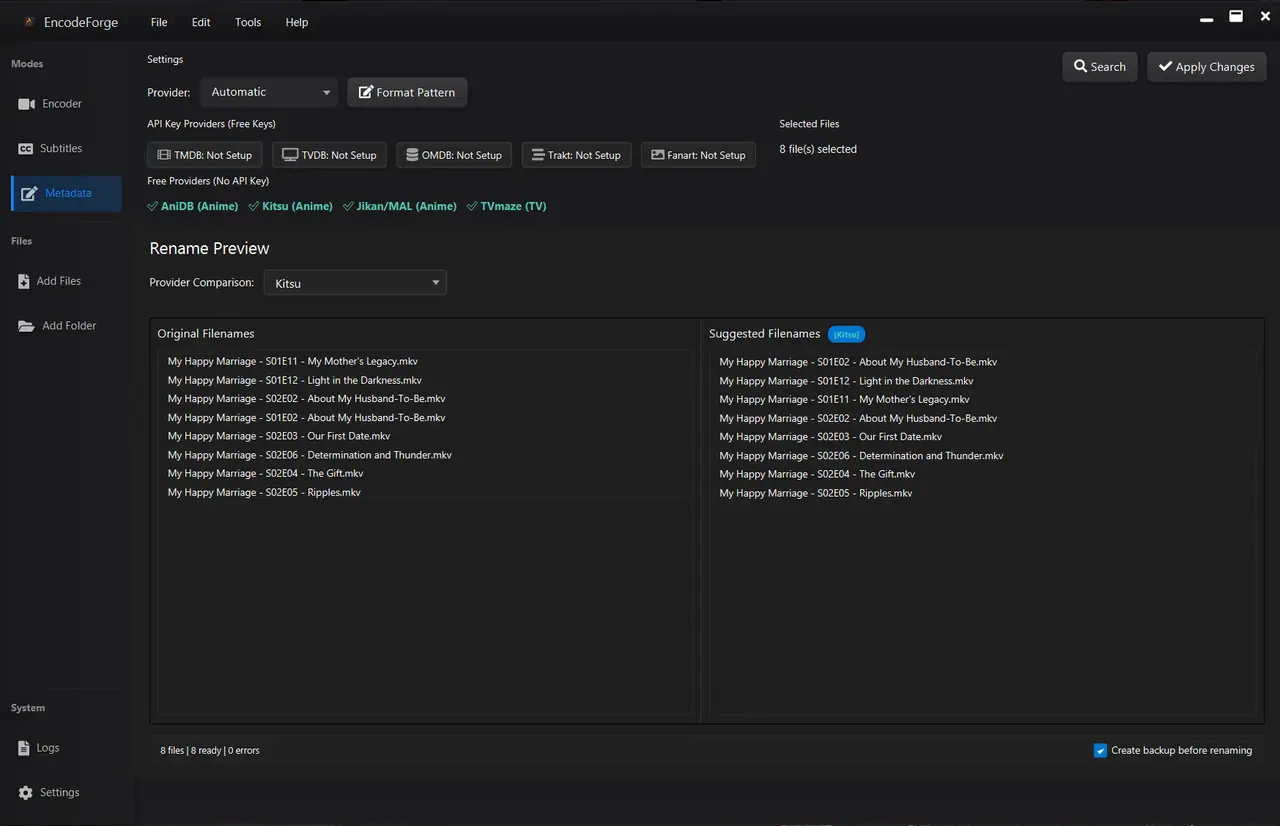Open the Provider Comparison Kitsu dropdown
This screenshot has height=826, width=1280.
coord(355,283)
